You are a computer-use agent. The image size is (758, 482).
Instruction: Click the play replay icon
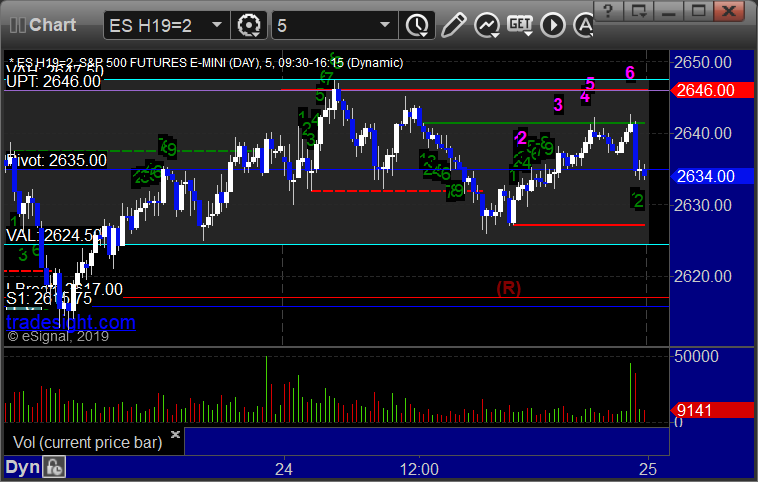(553, 25)
